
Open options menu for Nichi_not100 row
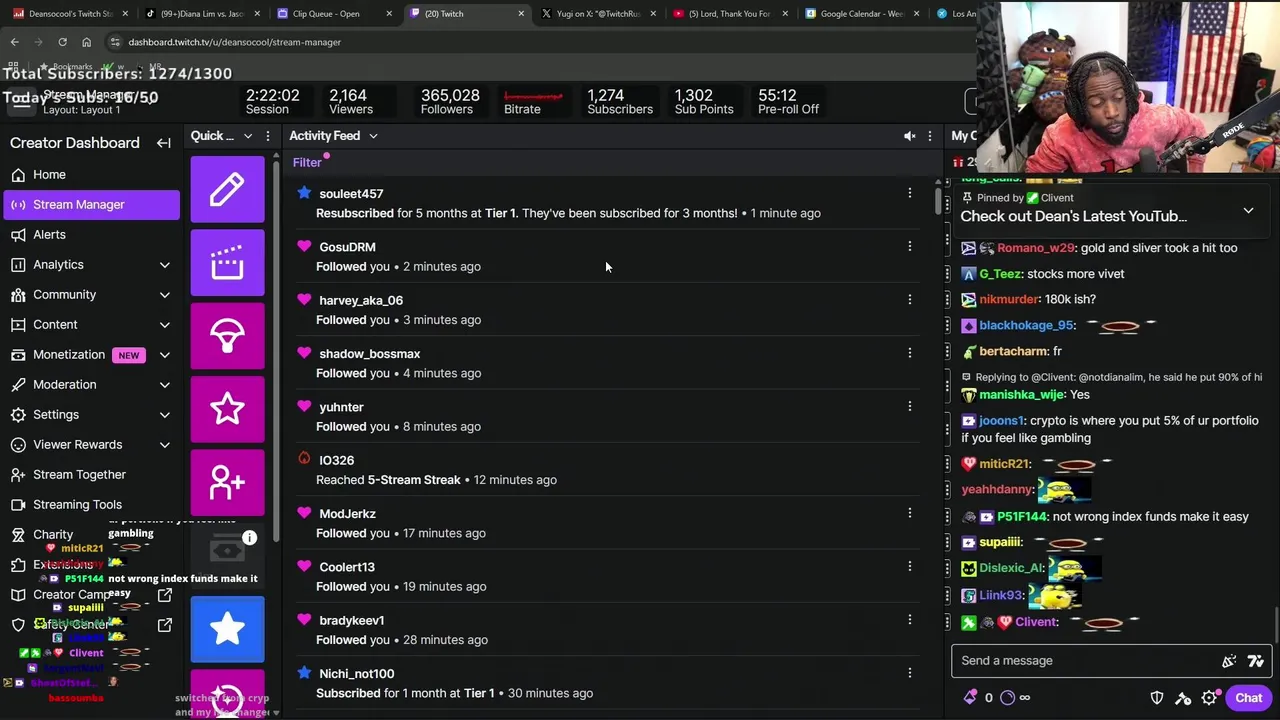point(909,673)
